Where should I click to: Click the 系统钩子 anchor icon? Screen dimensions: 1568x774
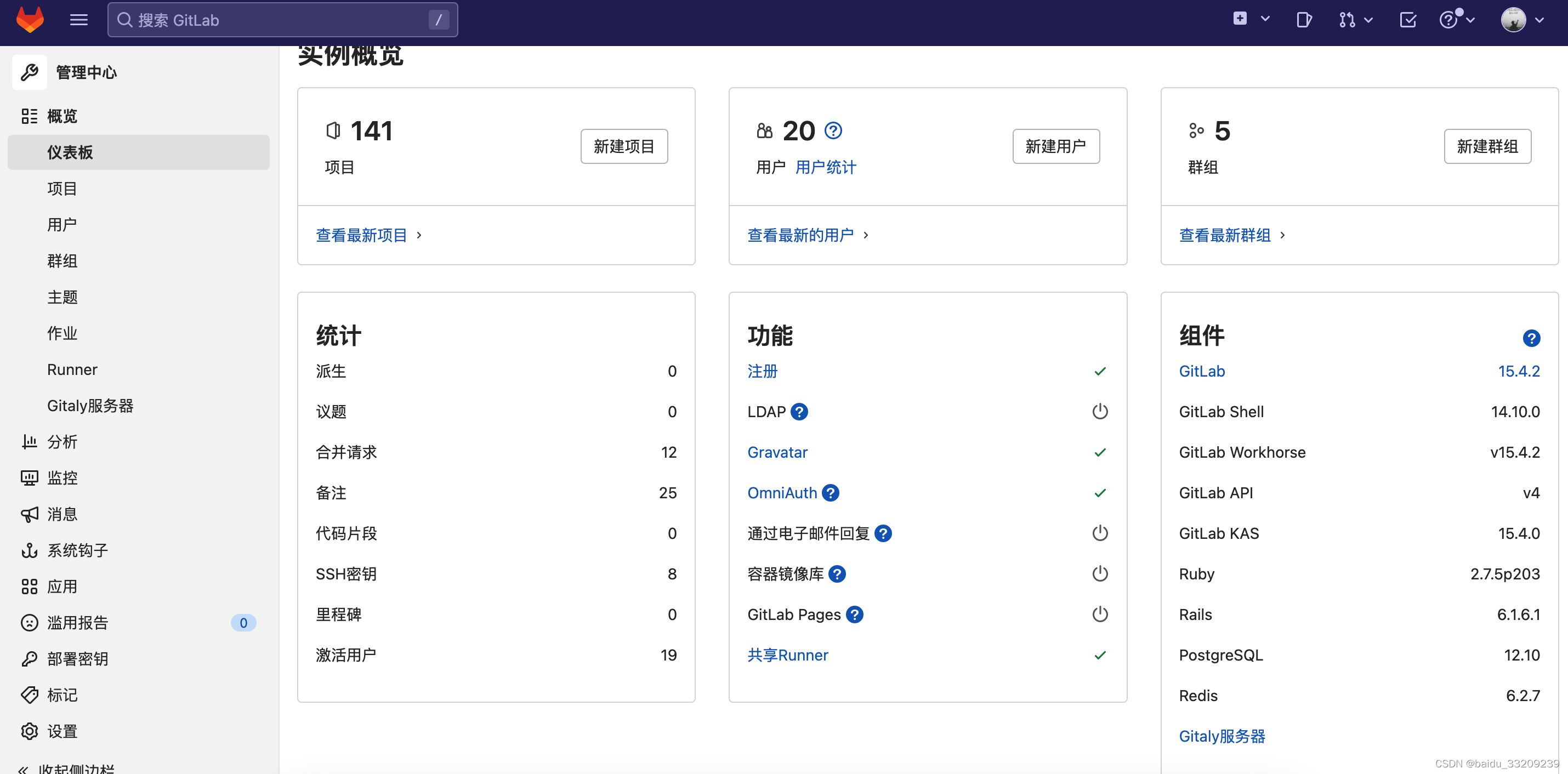29,551
